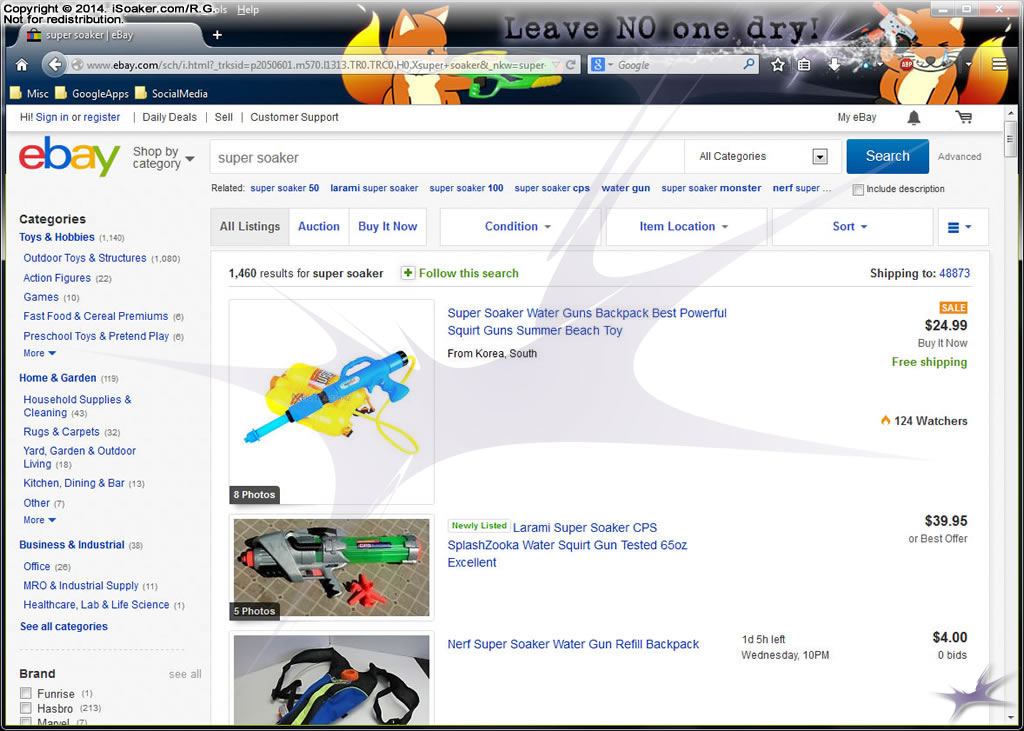This screenshot has height=731, width=1024.
Task: Open the GoogleApps bookmarks folder
Action: tap(92, 93)
